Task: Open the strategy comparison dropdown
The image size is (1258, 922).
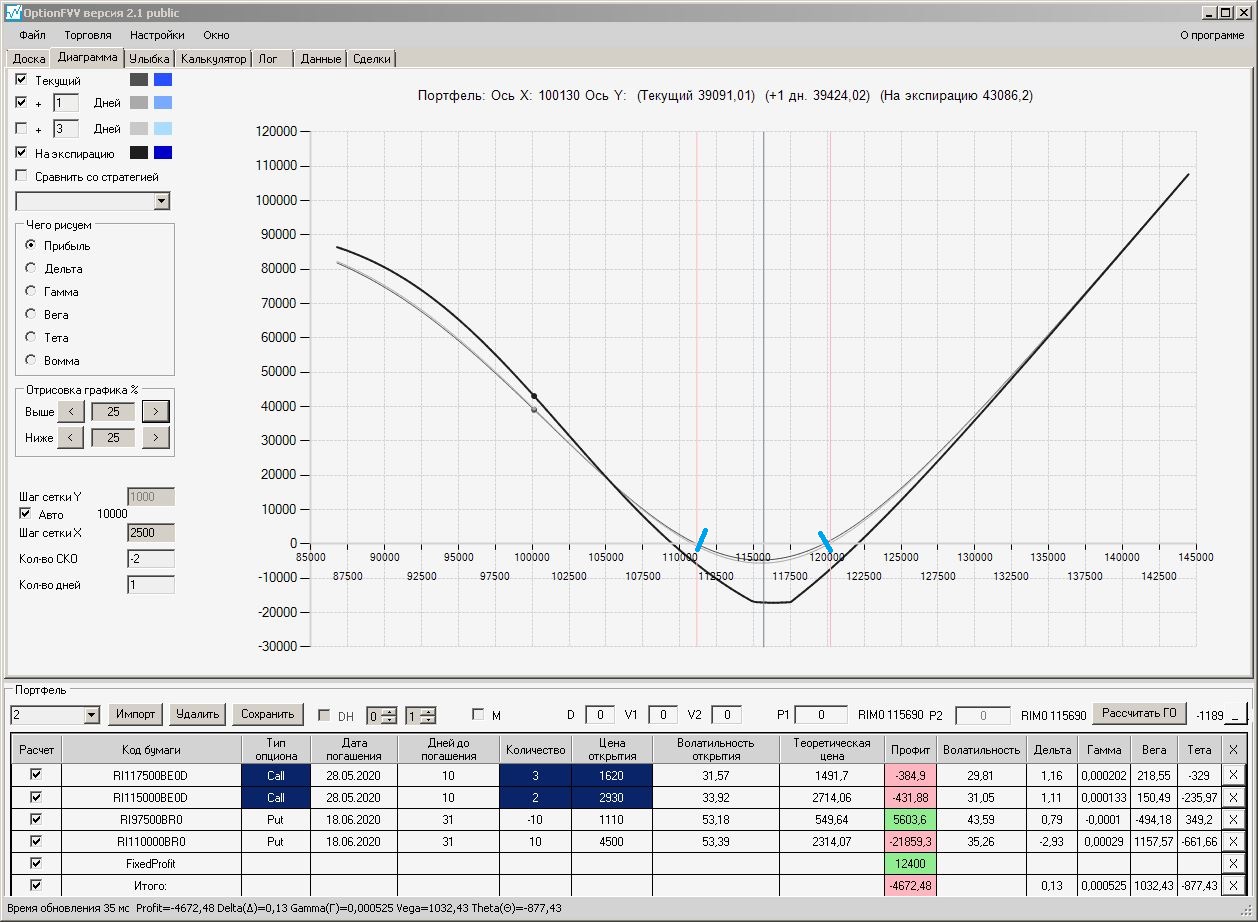Action: click(x=162, y=202)
